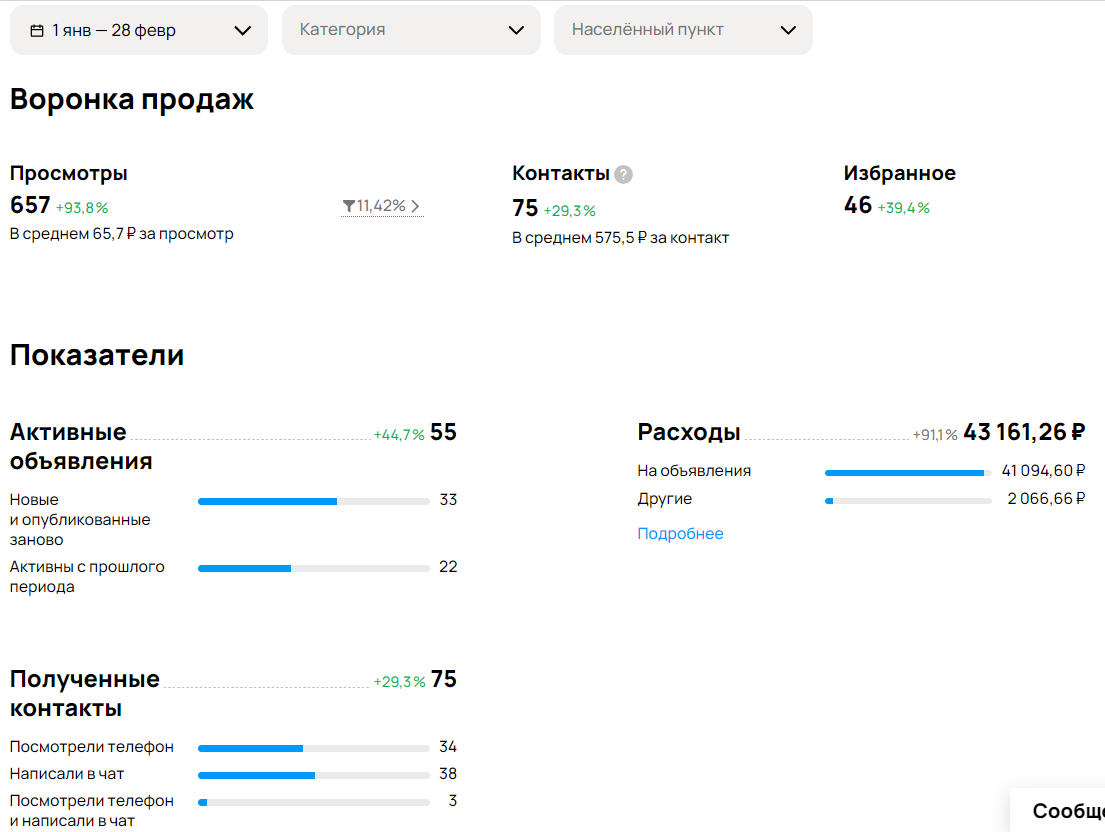This screenshot has height=832, width=1105.
Task: Click the Активные объявления heading
Action: click(81, 446)
